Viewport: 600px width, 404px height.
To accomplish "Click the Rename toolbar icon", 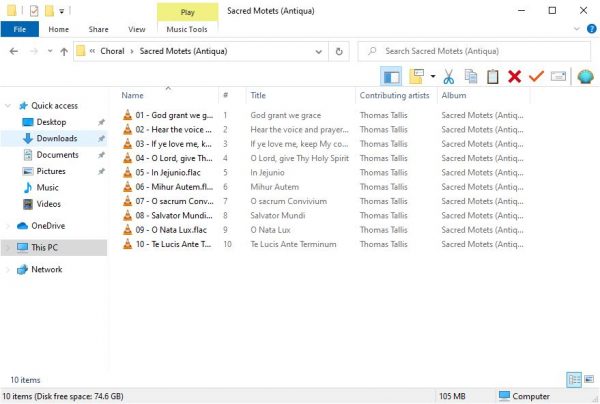I will (558, 77).
